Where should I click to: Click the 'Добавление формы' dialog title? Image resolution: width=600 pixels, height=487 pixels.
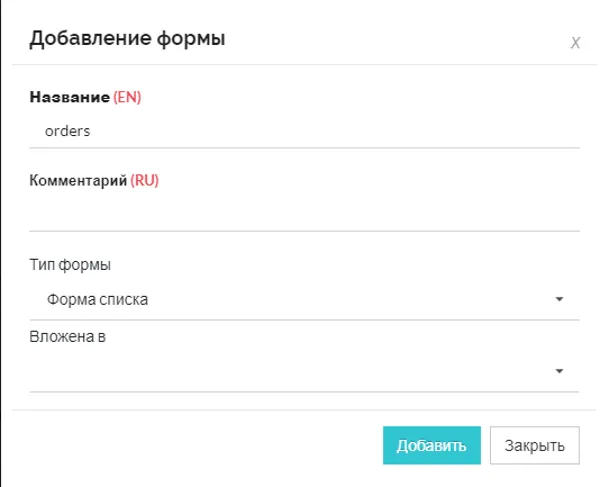coord(127,39)
